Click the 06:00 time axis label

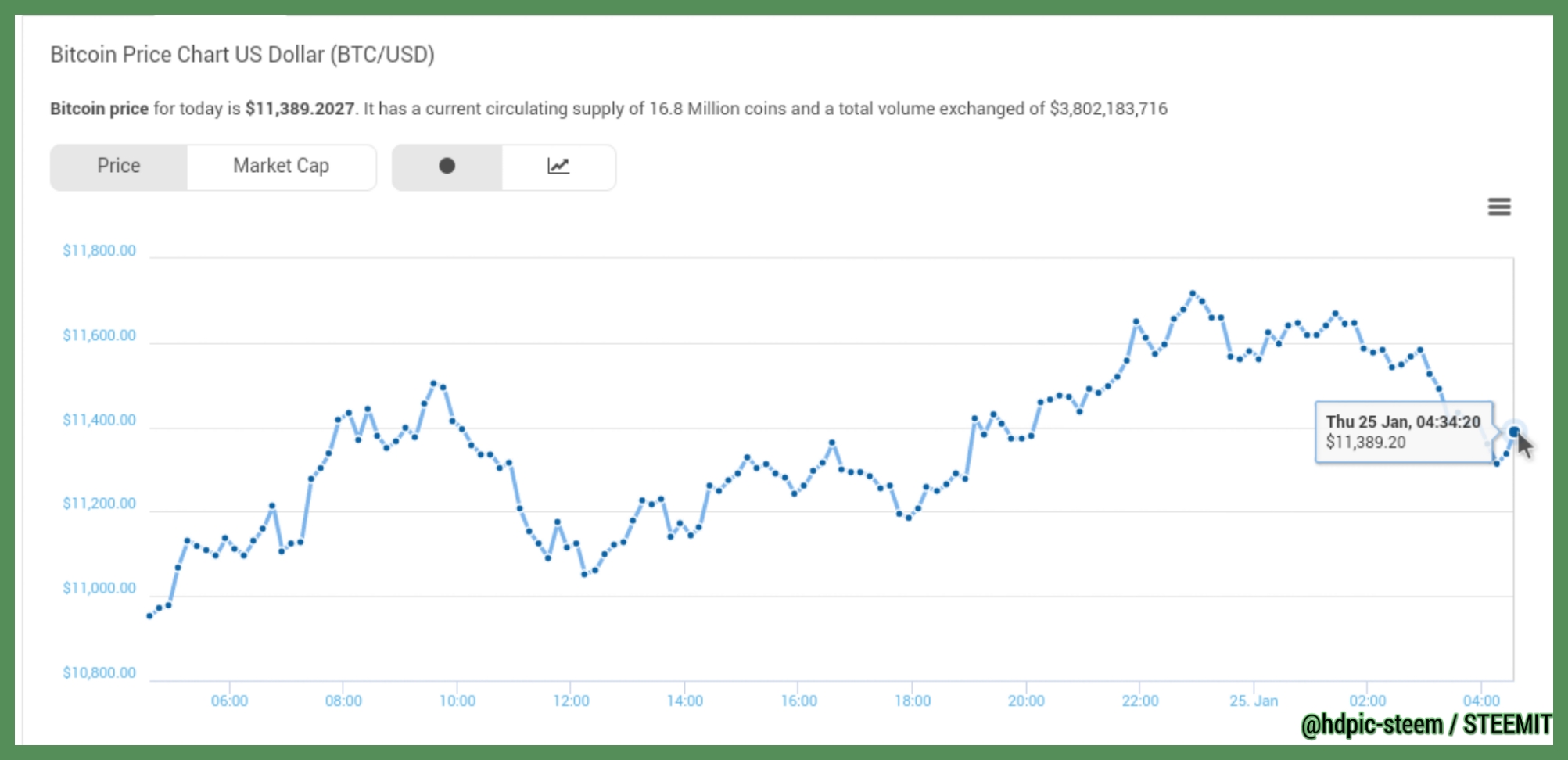pyautogui.click(x=229, y=701)
